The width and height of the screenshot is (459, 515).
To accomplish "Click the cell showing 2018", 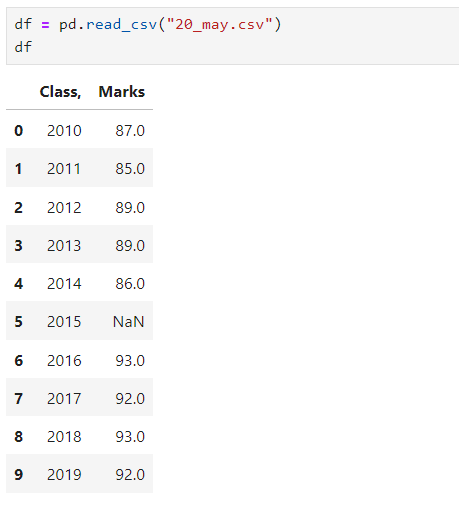I will [64, 436].
